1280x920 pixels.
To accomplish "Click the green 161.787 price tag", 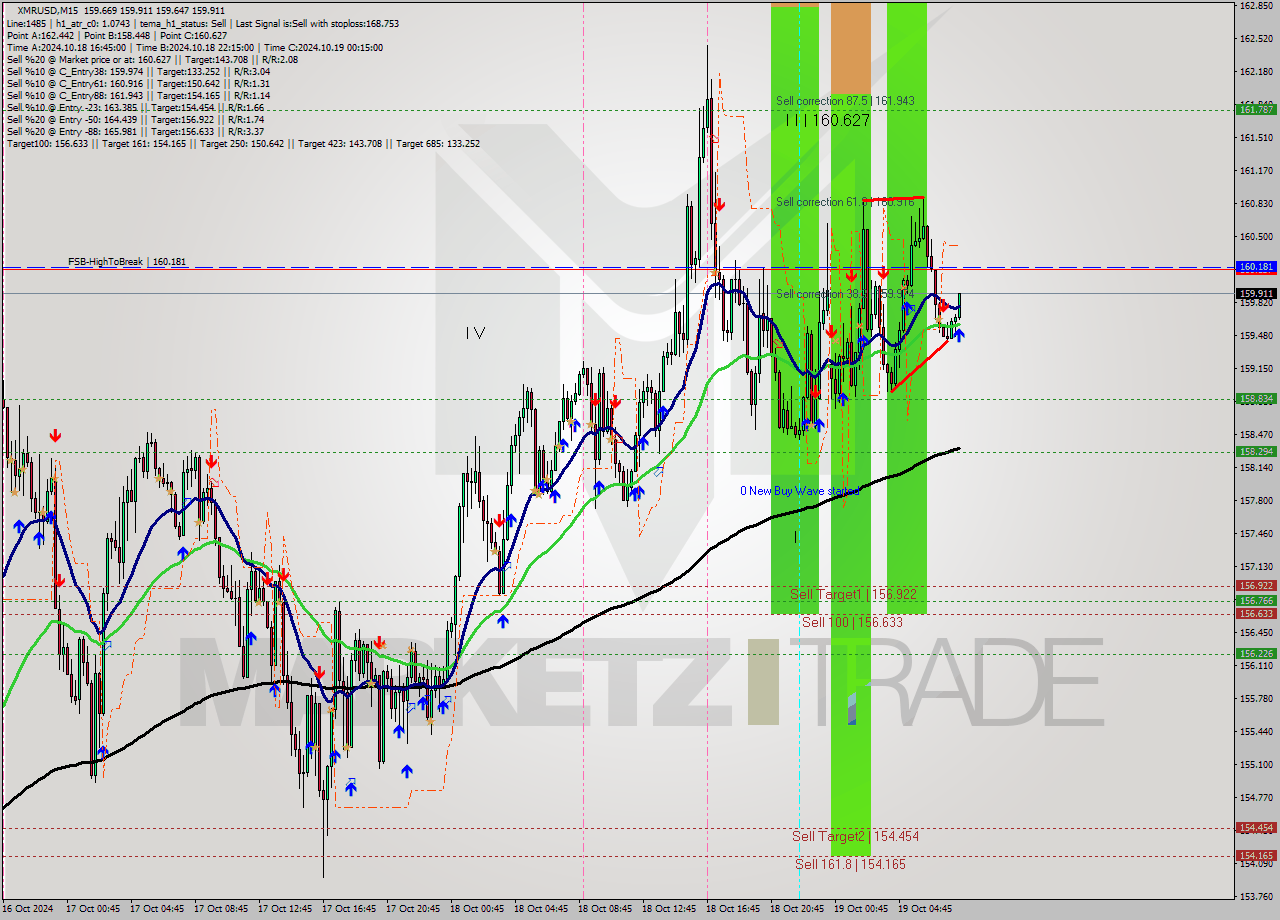I will click(x=1256, y=110).
